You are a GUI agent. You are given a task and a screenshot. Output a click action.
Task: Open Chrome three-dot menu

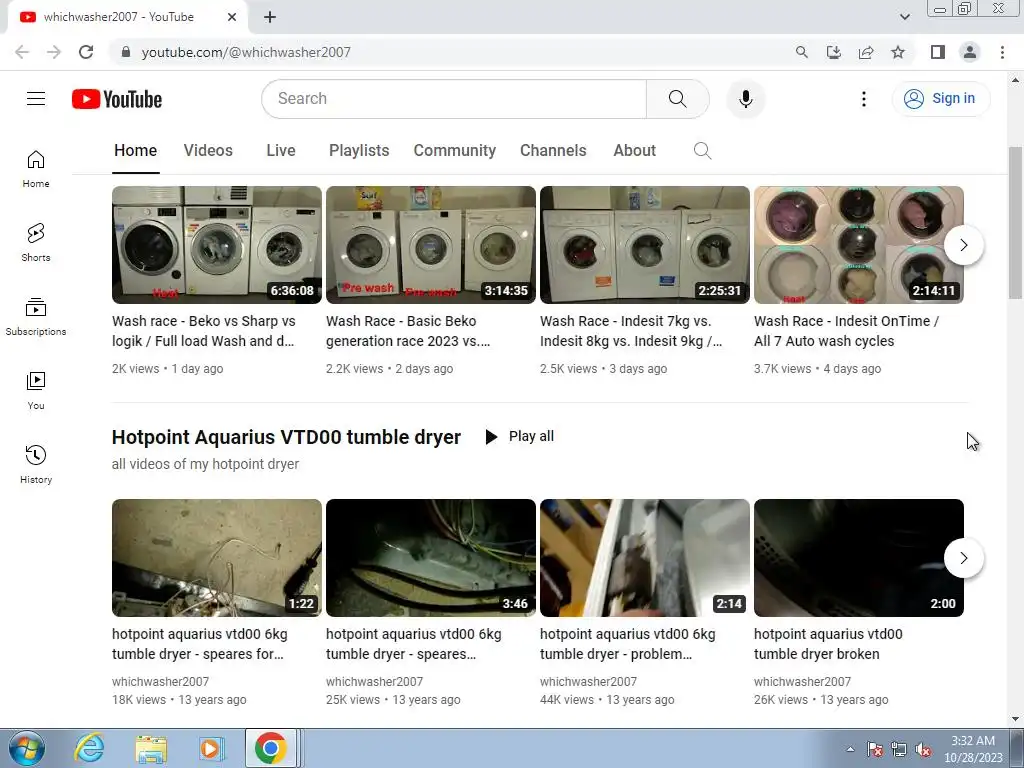coord(1002,52)
